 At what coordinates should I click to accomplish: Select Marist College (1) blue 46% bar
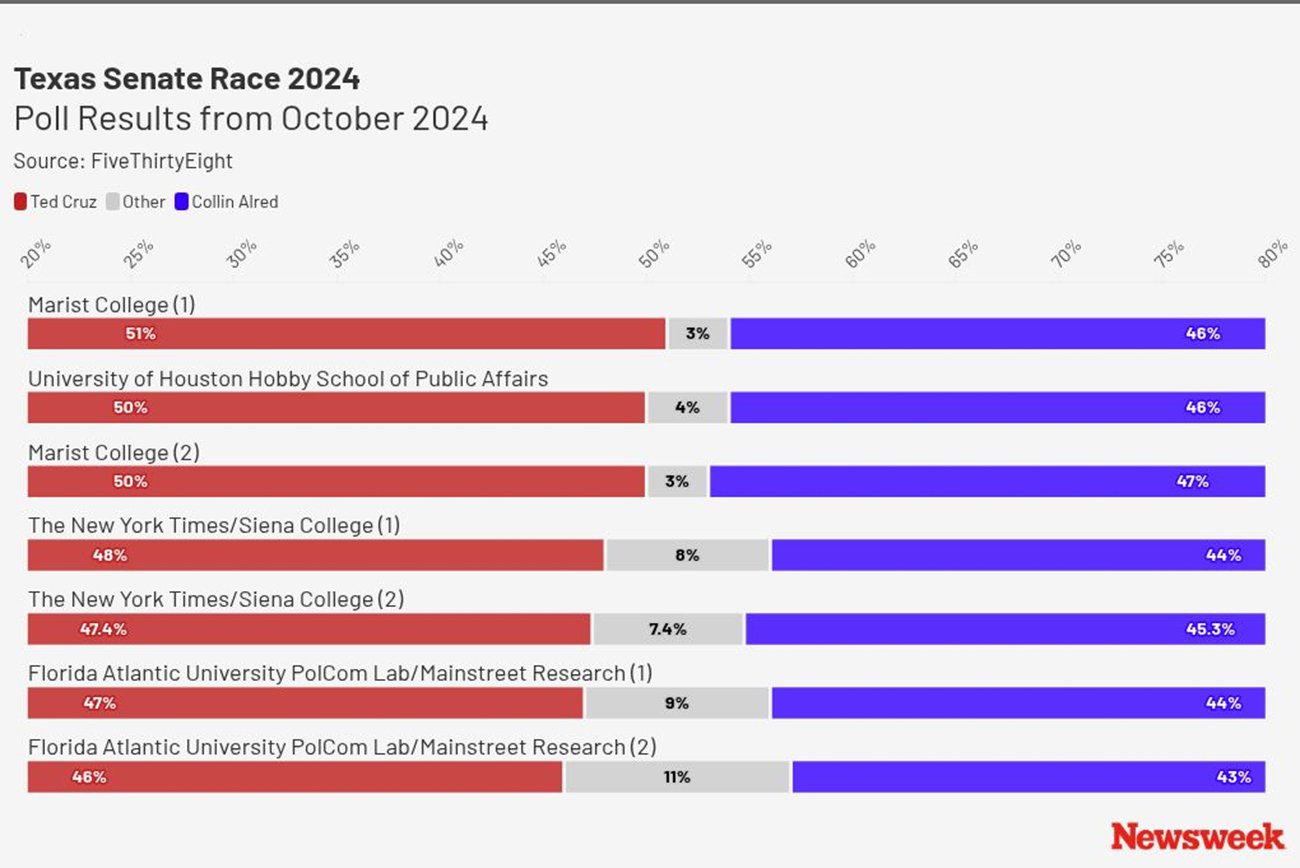pos(997,334)
